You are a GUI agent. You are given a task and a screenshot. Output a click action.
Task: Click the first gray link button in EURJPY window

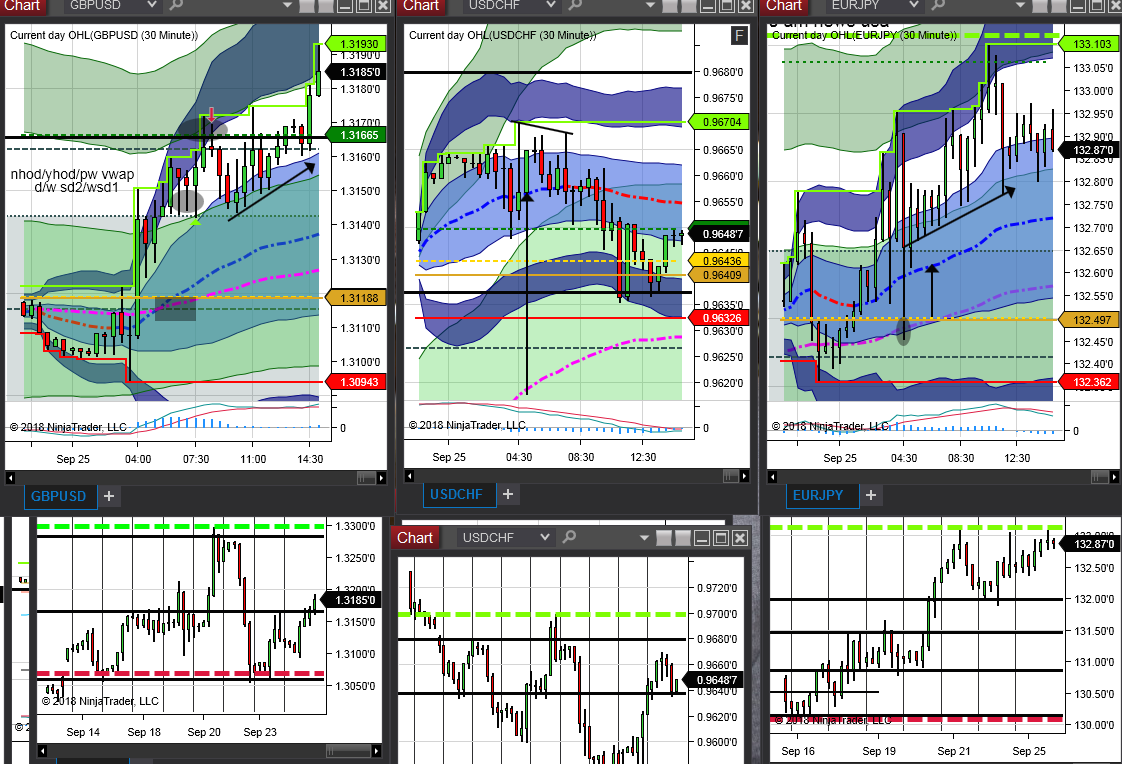click(x=1040, y=6)
